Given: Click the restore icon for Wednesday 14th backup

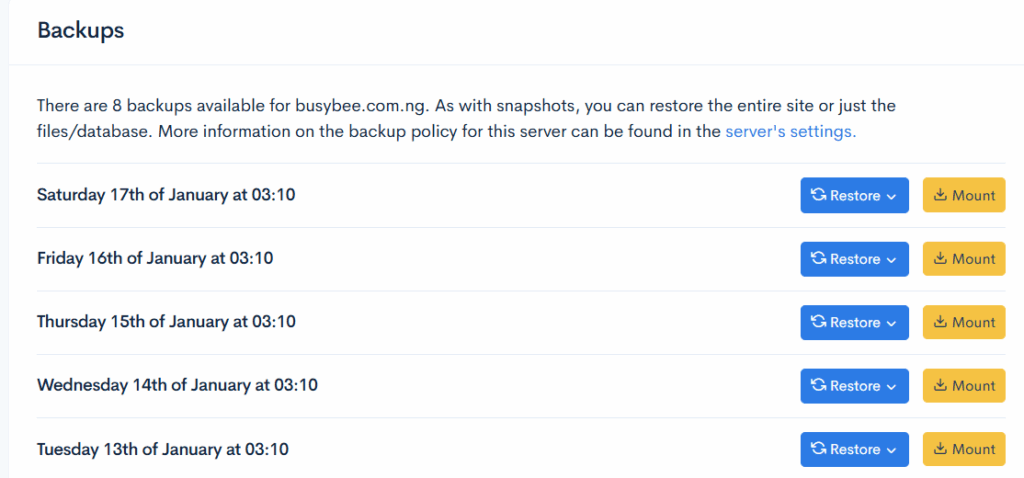Looking at the screenshot, I should click(x=818, y=386).
